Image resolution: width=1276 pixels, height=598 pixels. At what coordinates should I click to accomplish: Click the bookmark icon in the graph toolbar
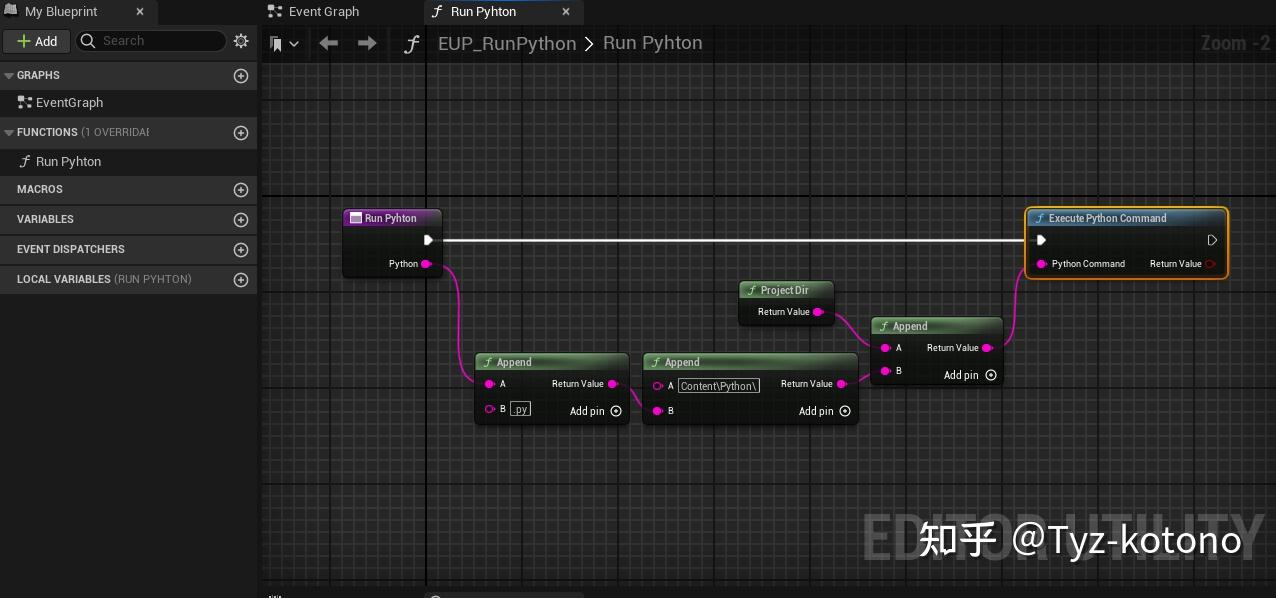276,43
